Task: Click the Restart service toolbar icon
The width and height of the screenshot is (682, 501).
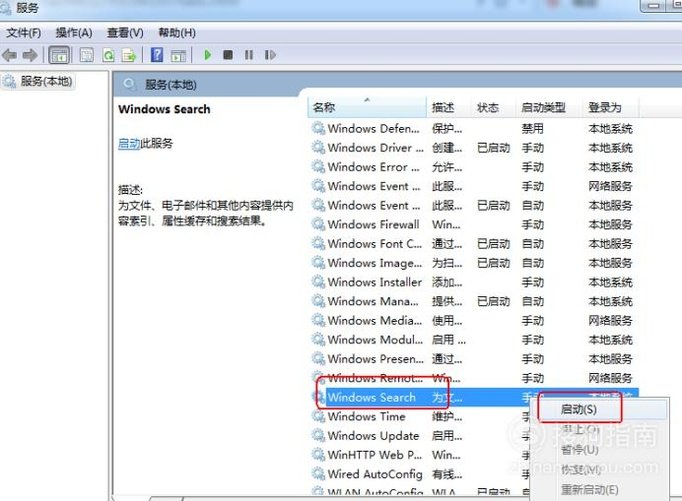Action: (x=270, y=55)
